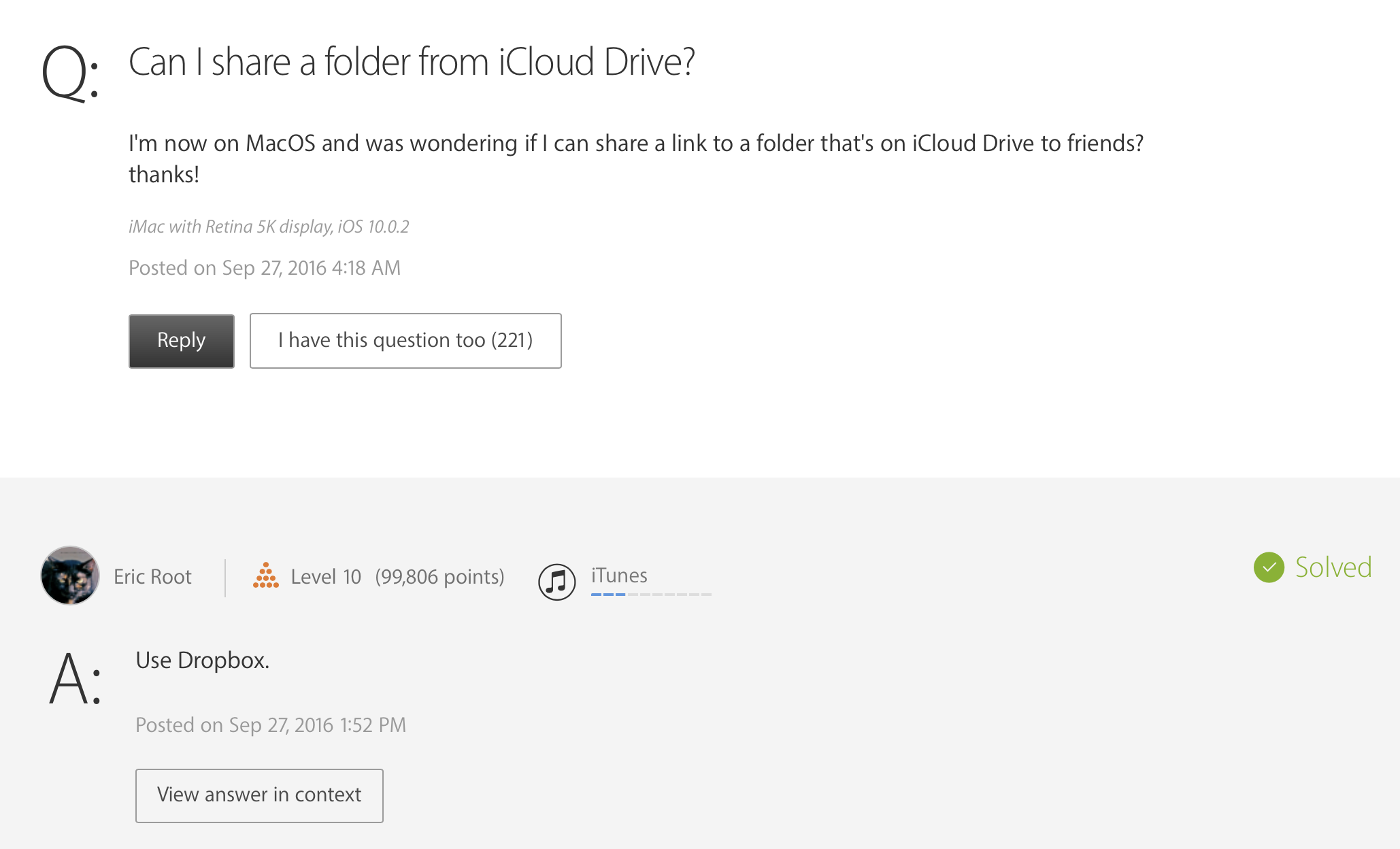Click the iTunes progress bar indicator
This screenshot has width=1400, height=849.
650,595
